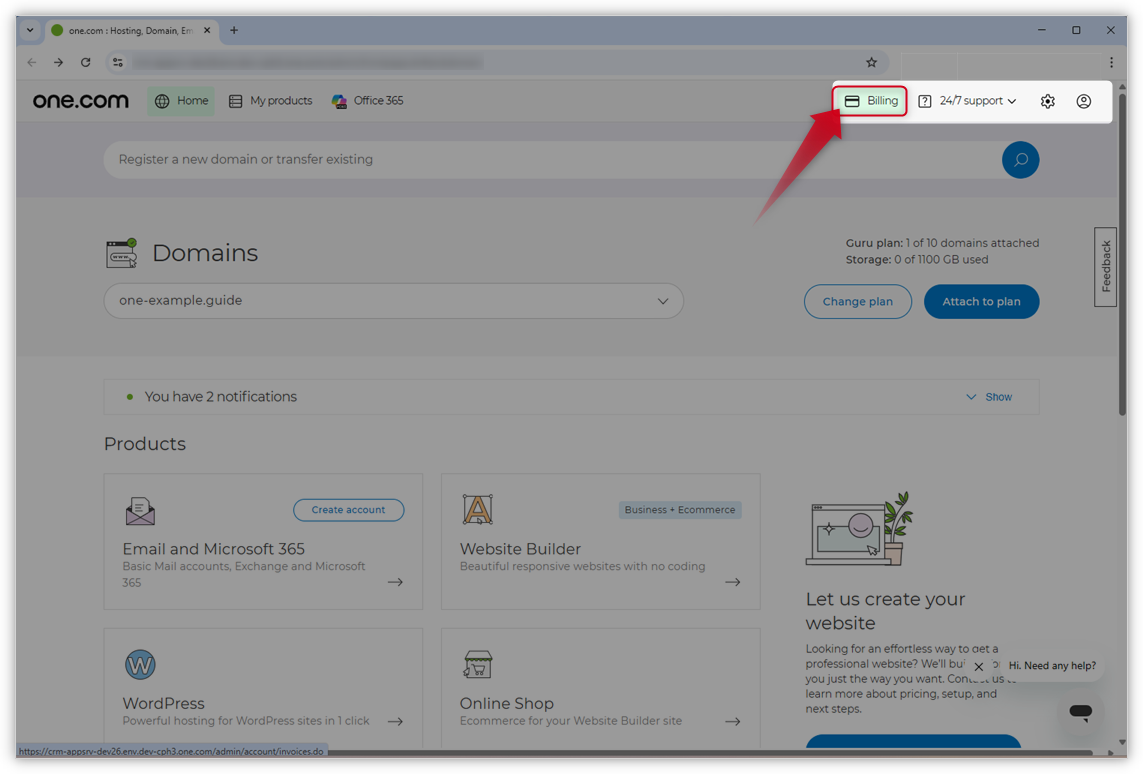Expand the 24/7 support dropdown chevron
Viewport: 1143px width, 774px height.
point(1012,100)
